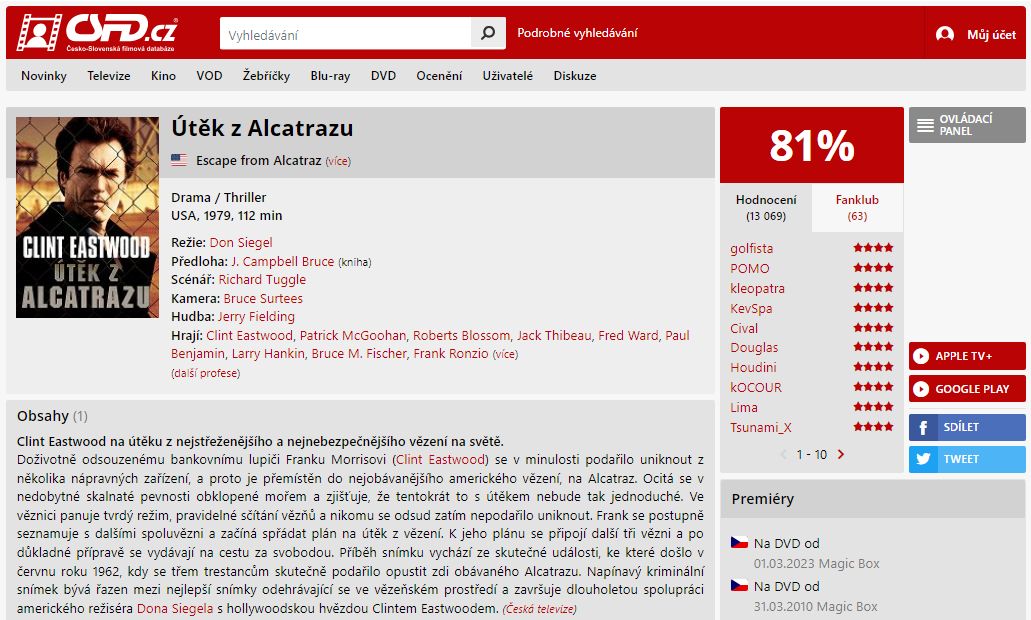Click the magnifier search icon button
Viewport: 1031px width, 620px height.
point(488,33)
